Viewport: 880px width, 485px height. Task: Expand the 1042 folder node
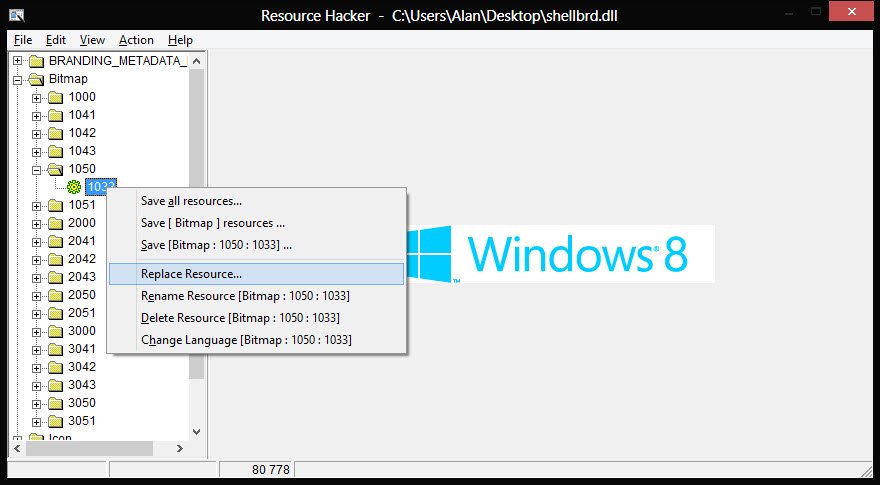click(x=36, y=134)
